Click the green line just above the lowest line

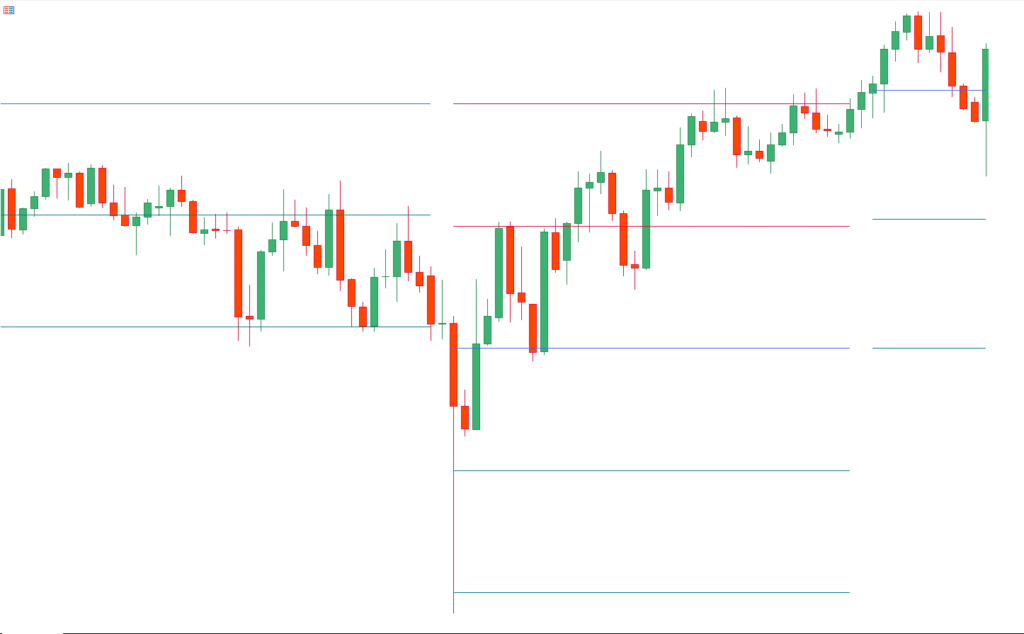tap(650, 470)
